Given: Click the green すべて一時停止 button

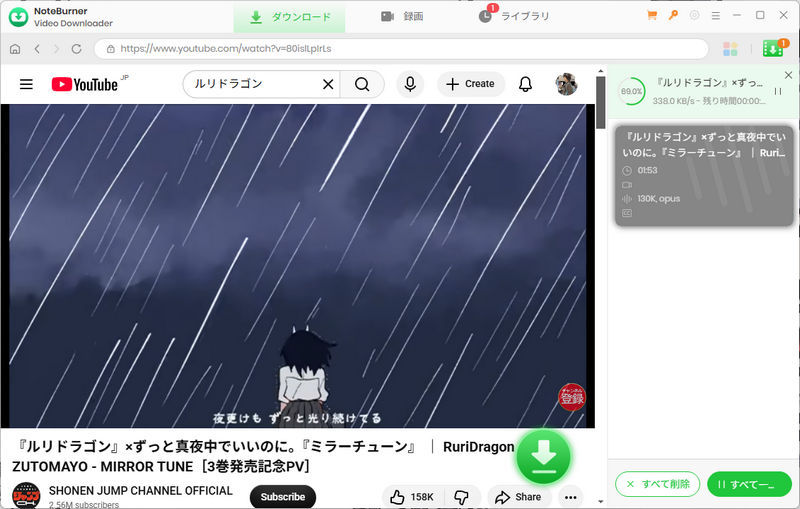Looking at the screenshot, I should pyautogui.click(x=749, y=484).
